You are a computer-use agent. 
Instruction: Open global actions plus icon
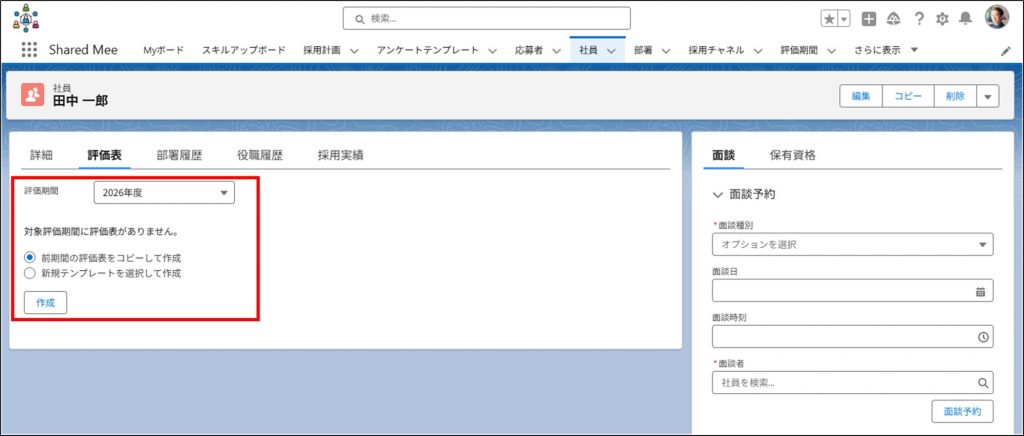(869, 19)
